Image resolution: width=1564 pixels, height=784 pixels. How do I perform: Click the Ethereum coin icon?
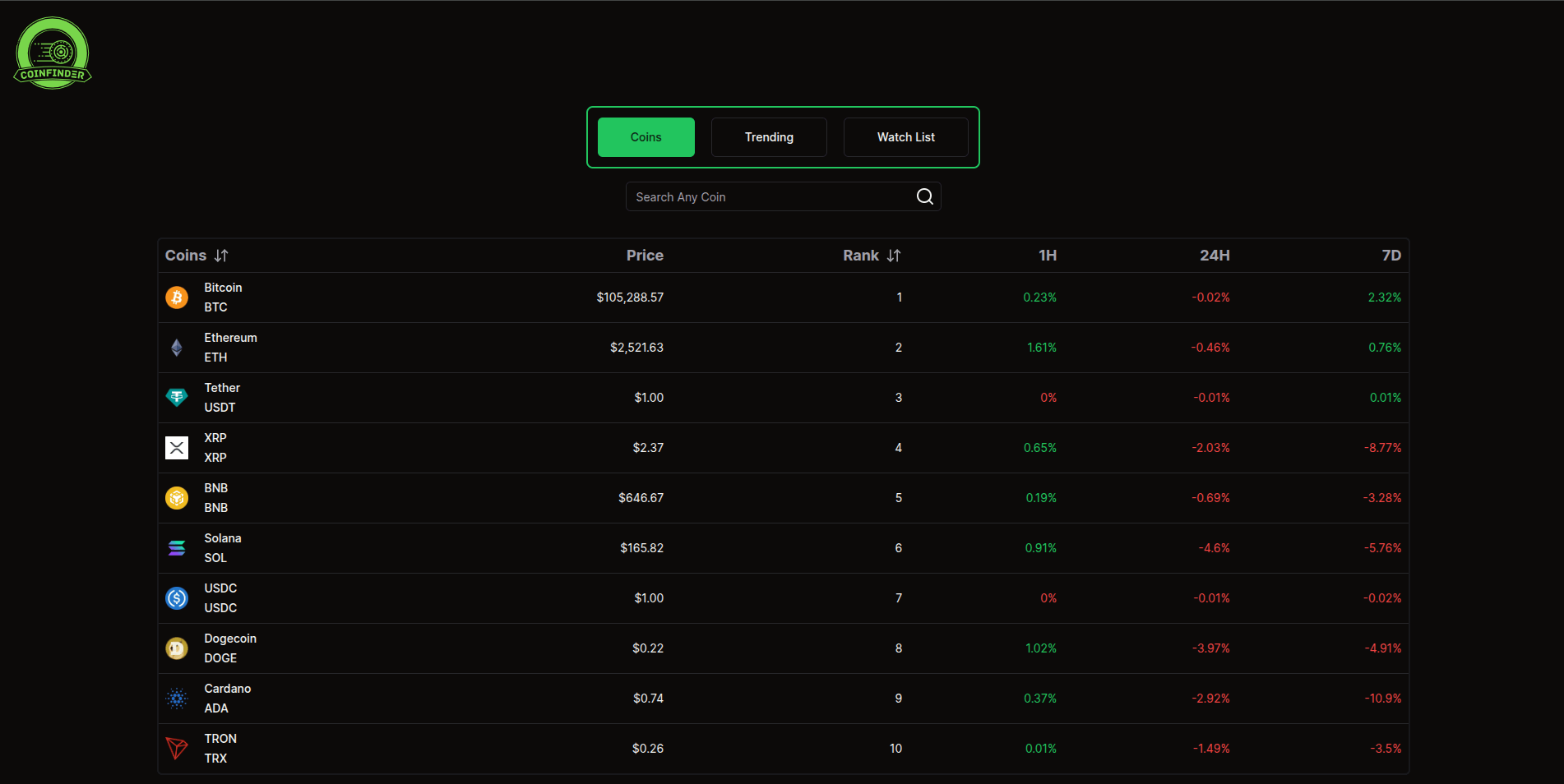177,348
